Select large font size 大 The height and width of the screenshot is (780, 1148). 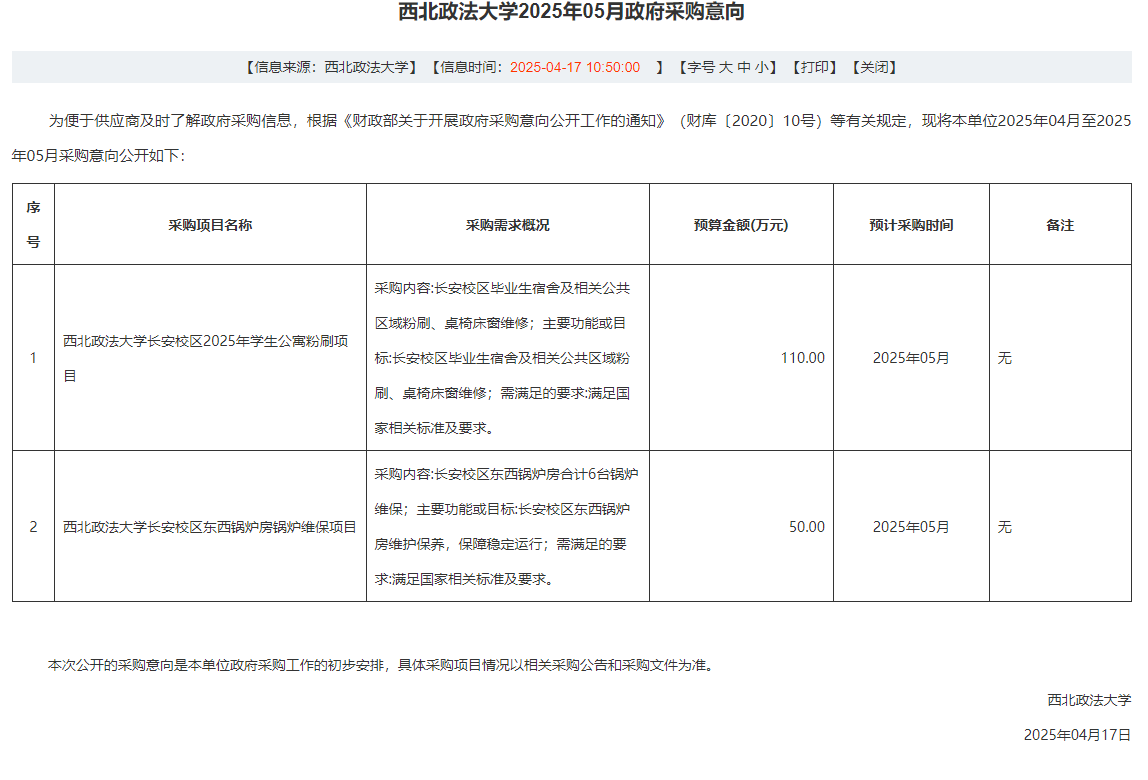click(726, 67)
